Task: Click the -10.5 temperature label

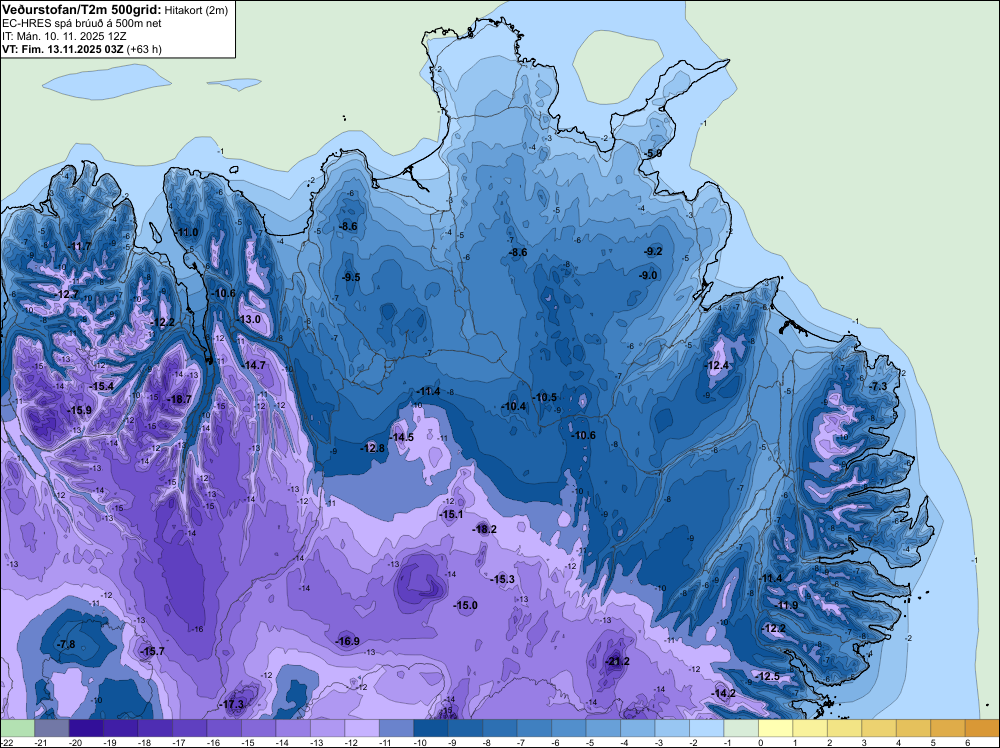Action: [545, 397]
